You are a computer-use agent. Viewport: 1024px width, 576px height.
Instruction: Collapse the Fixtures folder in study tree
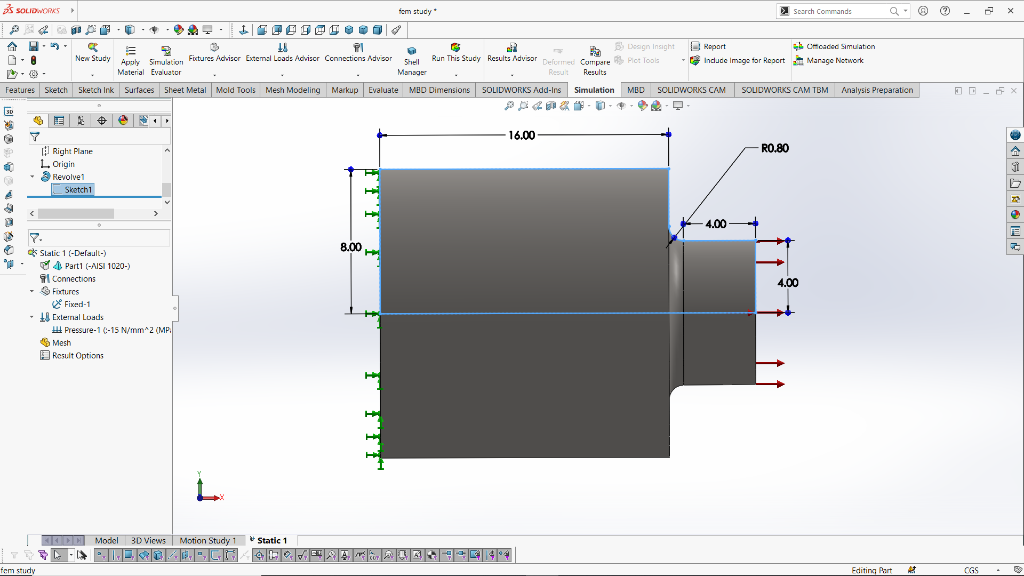[32, 291]
